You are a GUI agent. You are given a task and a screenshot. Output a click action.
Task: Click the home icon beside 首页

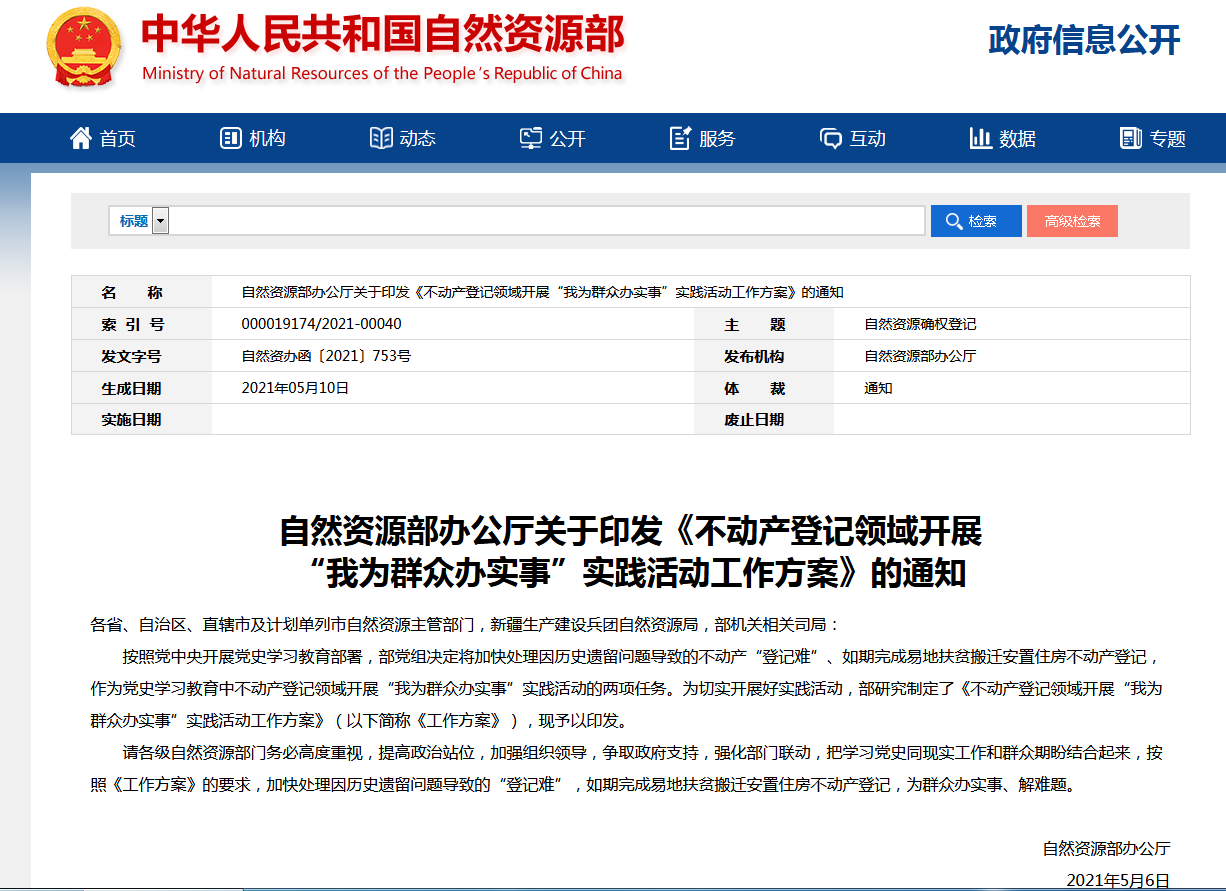(x=81, y=138)
